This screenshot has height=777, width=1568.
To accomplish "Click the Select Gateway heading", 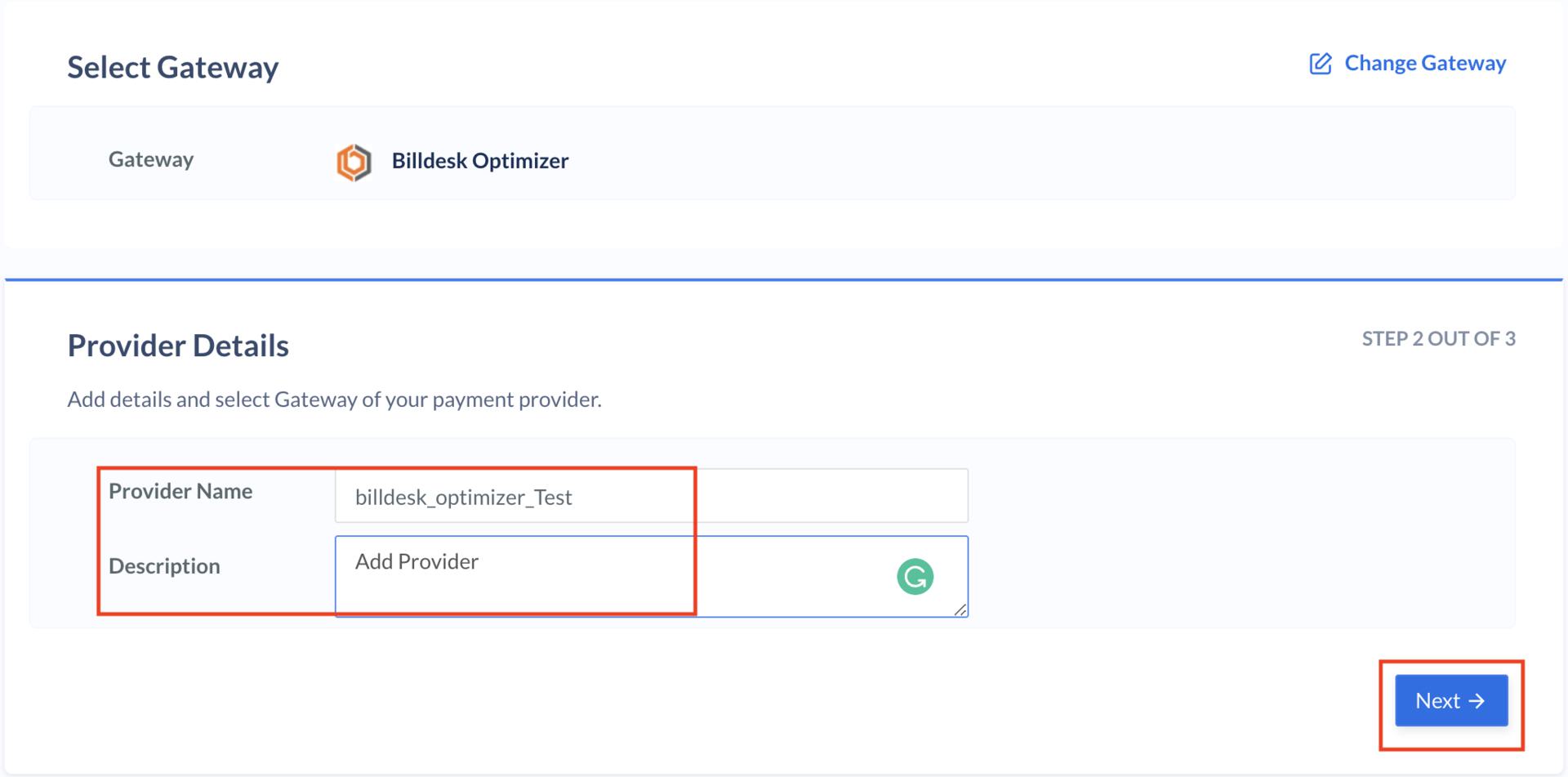I will pos(172,67).
